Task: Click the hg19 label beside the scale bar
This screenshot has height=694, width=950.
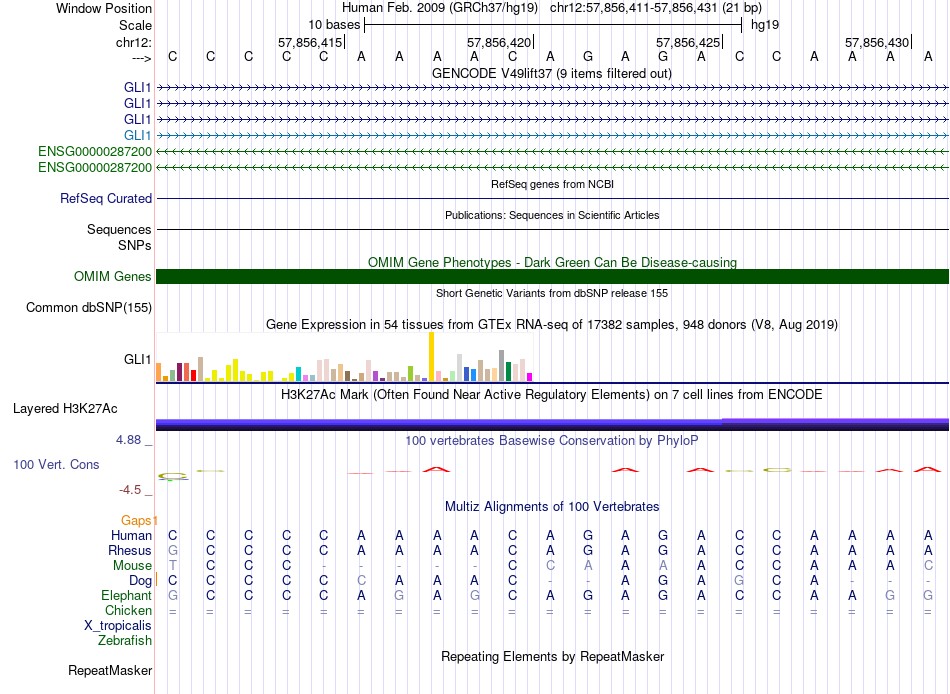Action: [765, 25]
